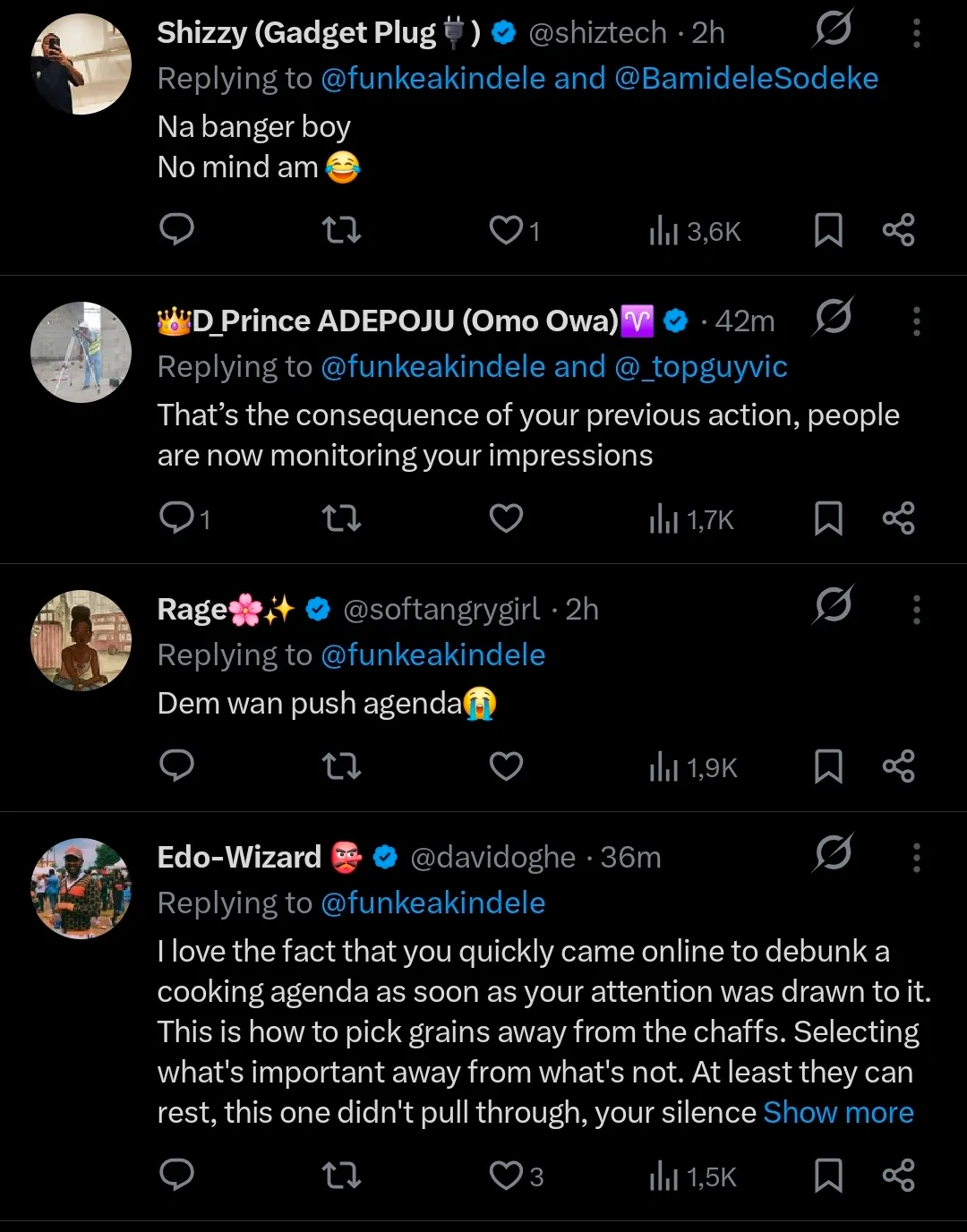Bookmark D_Prince ADEPOJU's reply
The height and width of the screenshot is (1232, 967).
pos(828,518)
